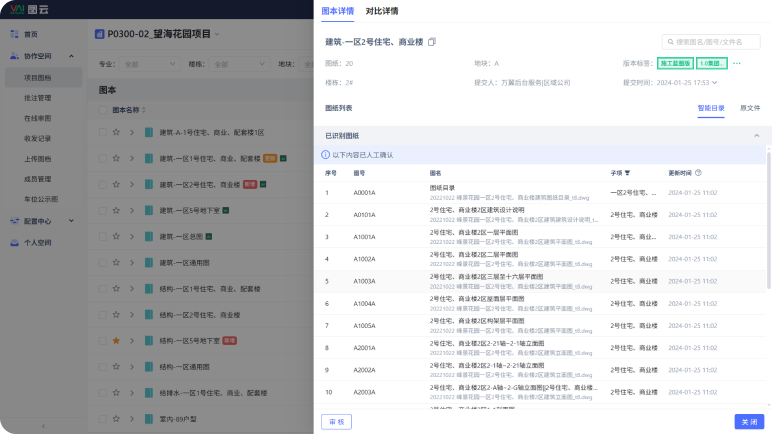Click the 审核 button
The height and width of the screenshot is (434, 772).
click(336, 422)
